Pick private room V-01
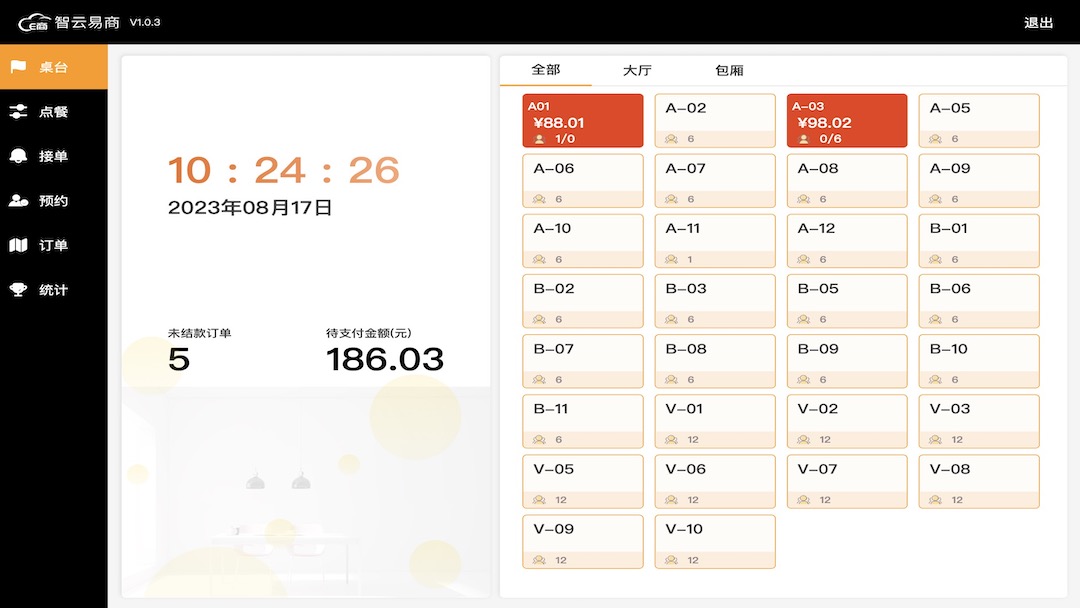Image resolution: width=1080 pixels, height=608 pixels. coord(714,421)
